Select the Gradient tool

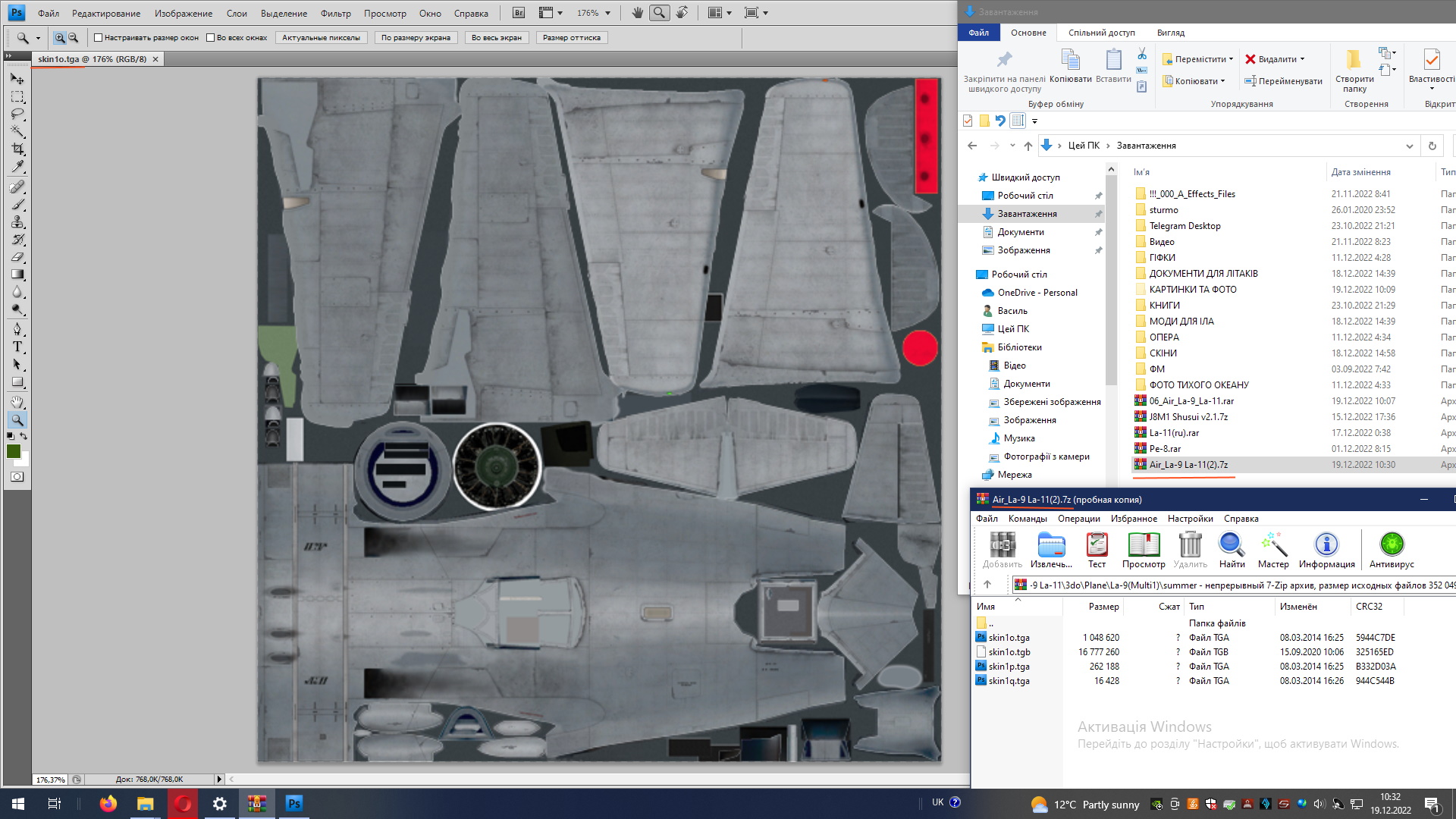pos(17,275)
